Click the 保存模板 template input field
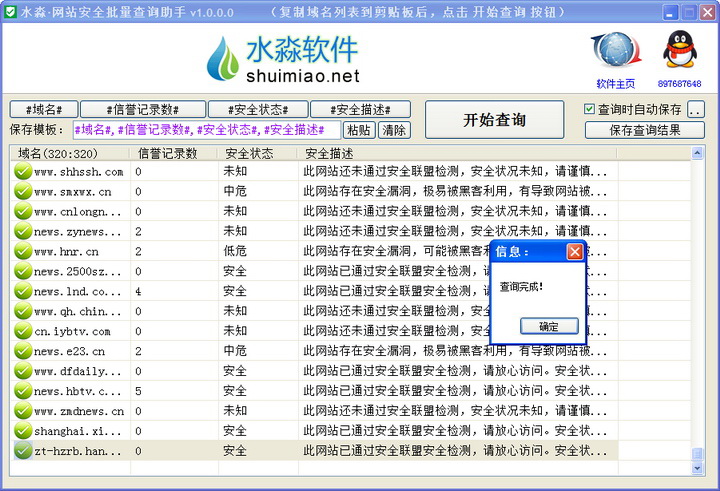Viewport: 720px width, 491px height. click(207, 130)
